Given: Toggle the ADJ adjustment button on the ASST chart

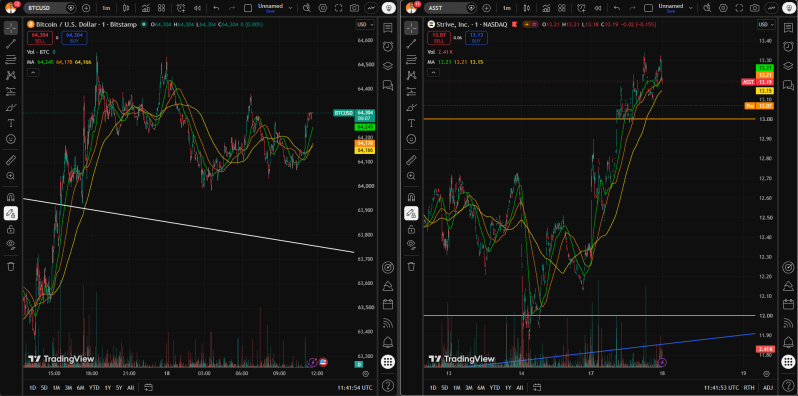Looking at the screenshot, I should click(x=768, y=388).
